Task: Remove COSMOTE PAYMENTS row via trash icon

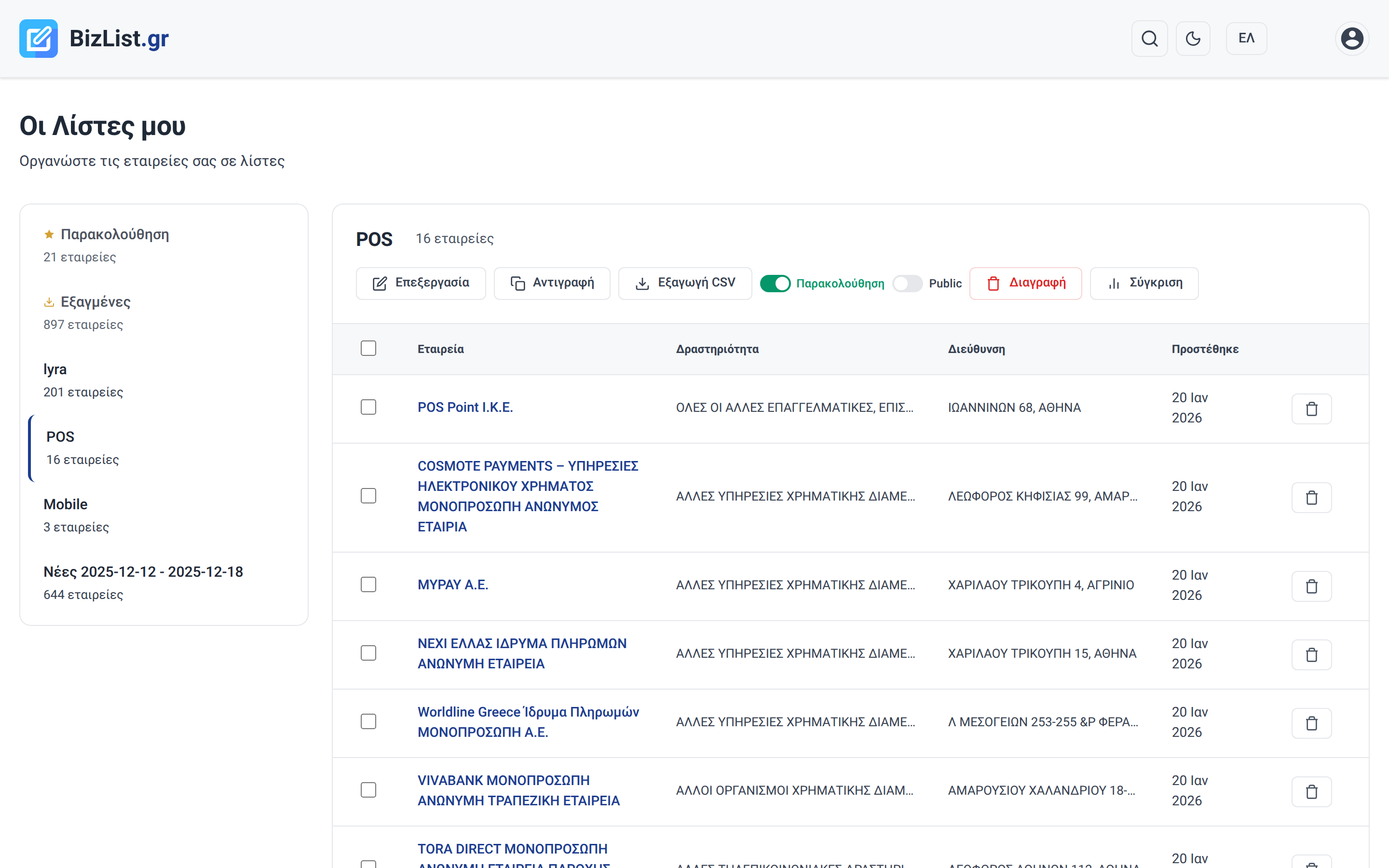Action: tap(1311, 497)
